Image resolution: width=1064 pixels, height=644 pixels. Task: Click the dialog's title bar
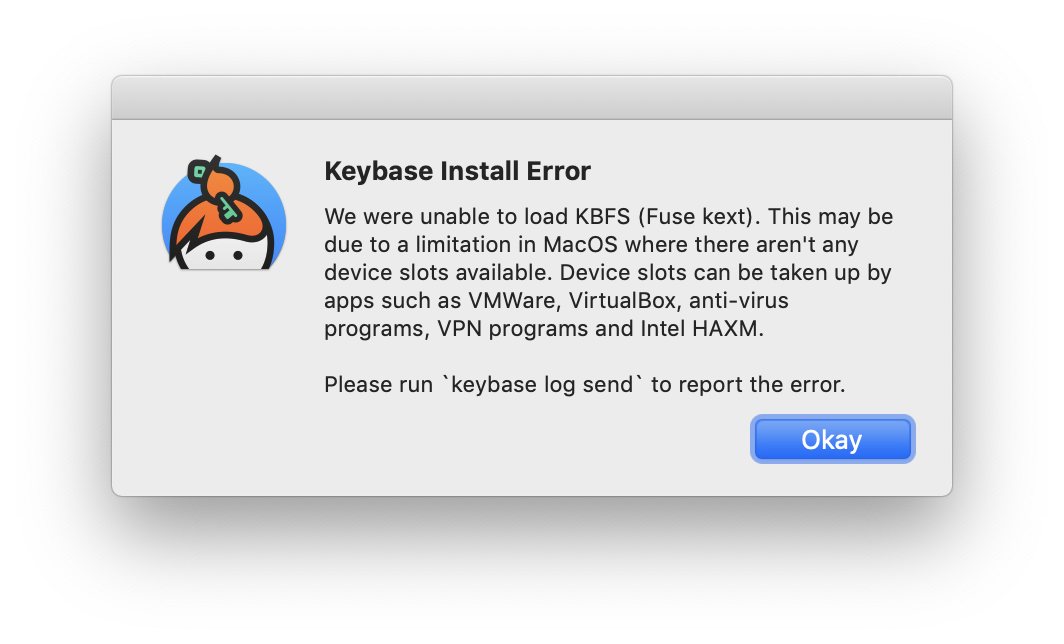click(x=532, y=97)
